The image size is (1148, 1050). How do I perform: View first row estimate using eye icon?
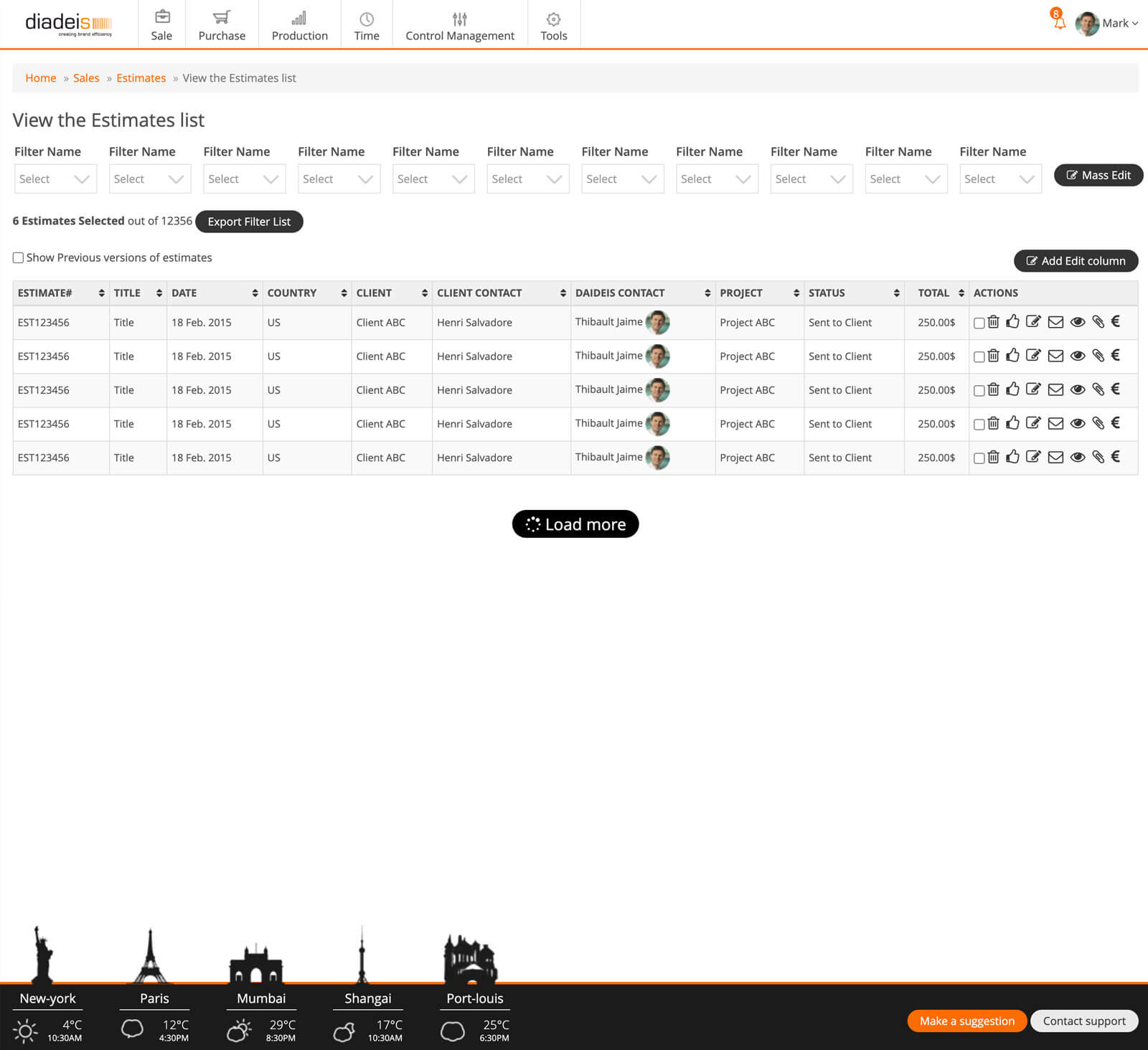coord(1077,322)
